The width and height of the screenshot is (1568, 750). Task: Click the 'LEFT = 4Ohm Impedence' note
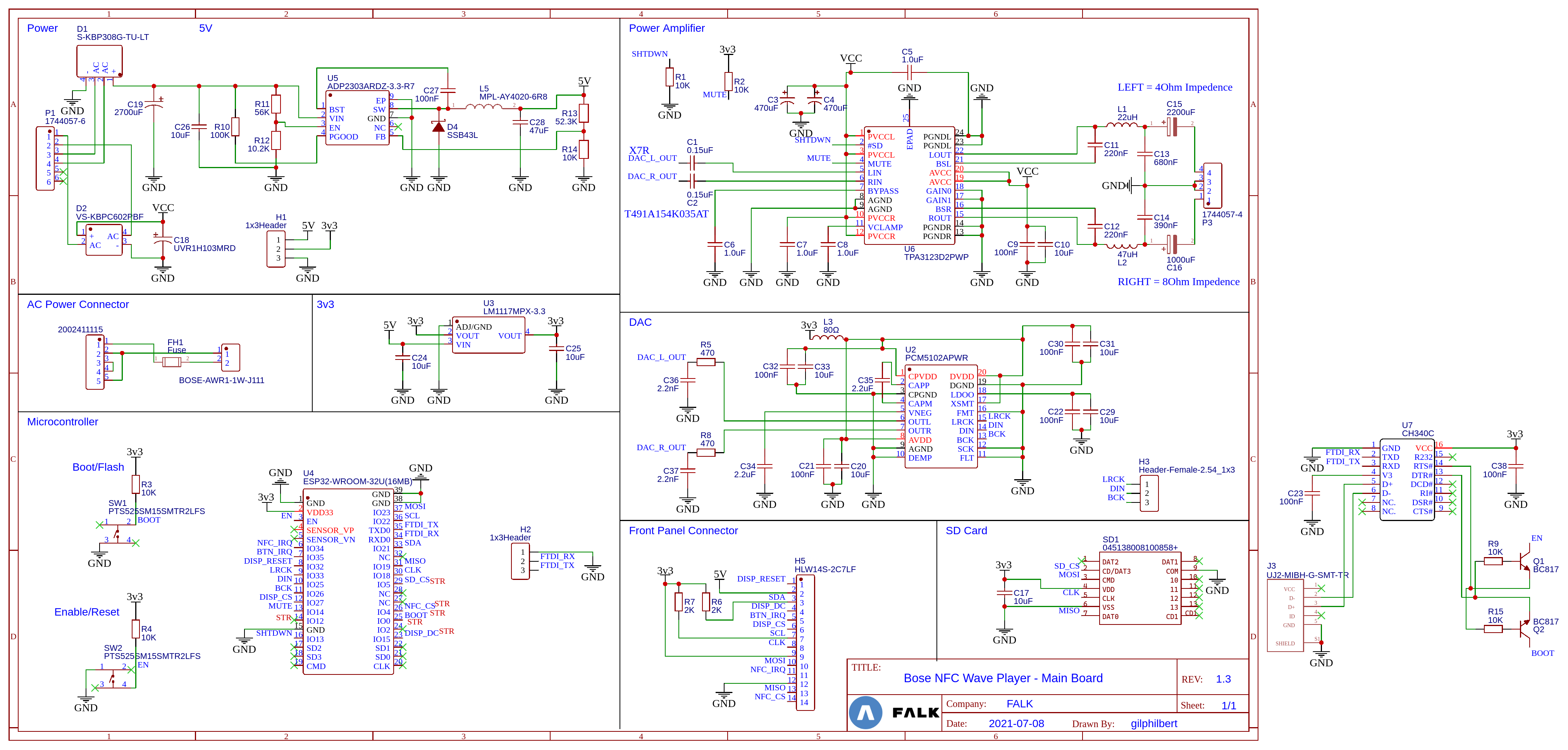pyautogui.click(x=1175, y=87)
